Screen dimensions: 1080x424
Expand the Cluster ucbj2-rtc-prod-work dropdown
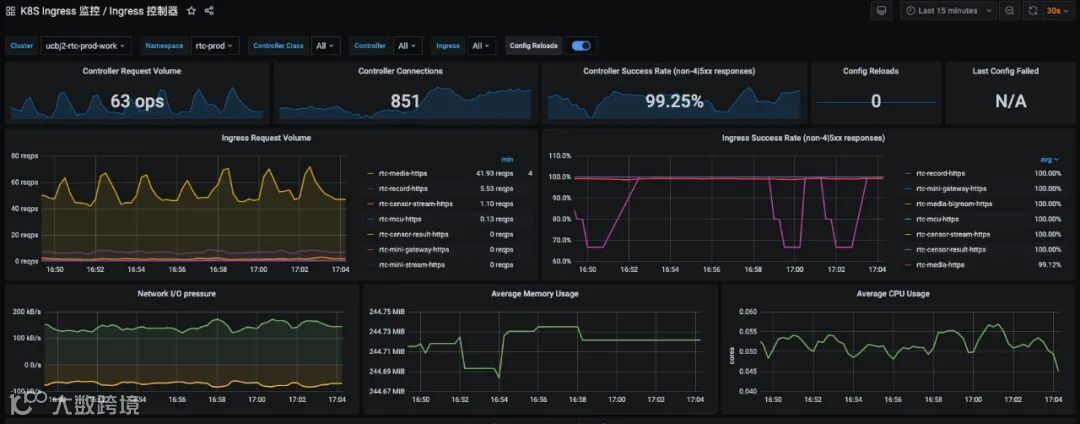(85, 45)
